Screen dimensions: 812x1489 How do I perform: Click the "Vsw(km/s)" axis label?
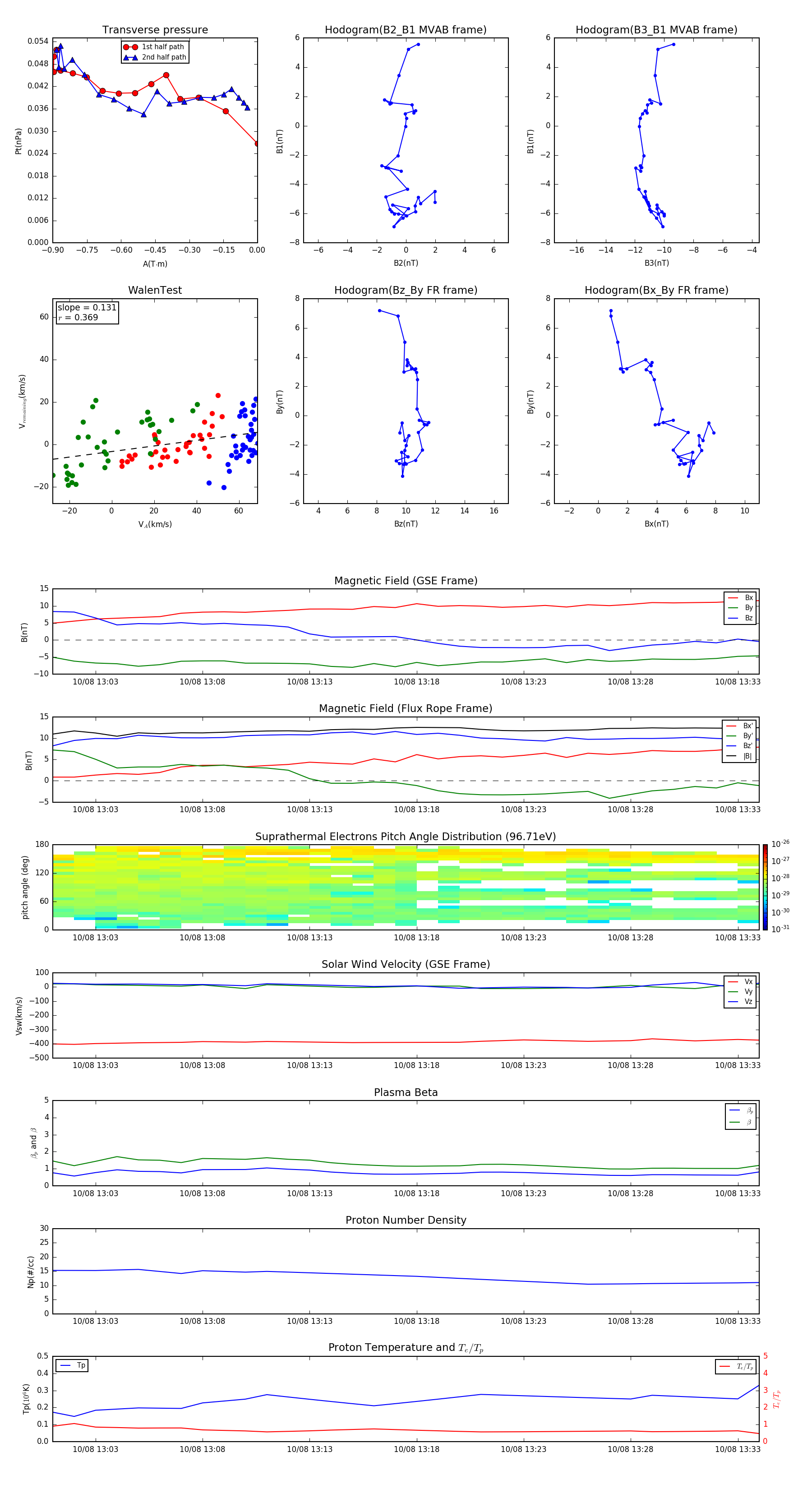[18, 1016]
